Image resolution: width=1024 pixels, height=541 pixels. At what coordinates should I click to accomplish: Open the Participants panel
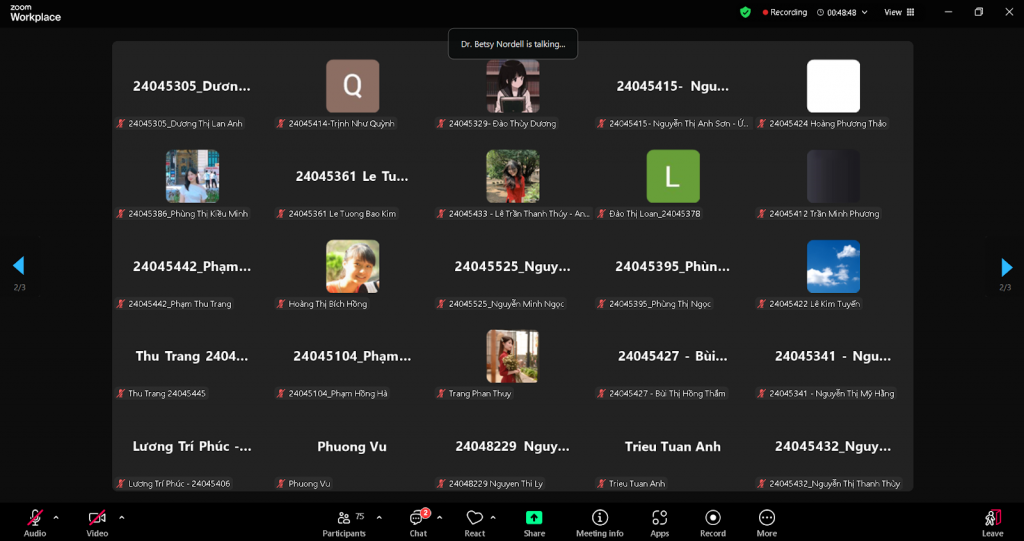coord(344,523)
